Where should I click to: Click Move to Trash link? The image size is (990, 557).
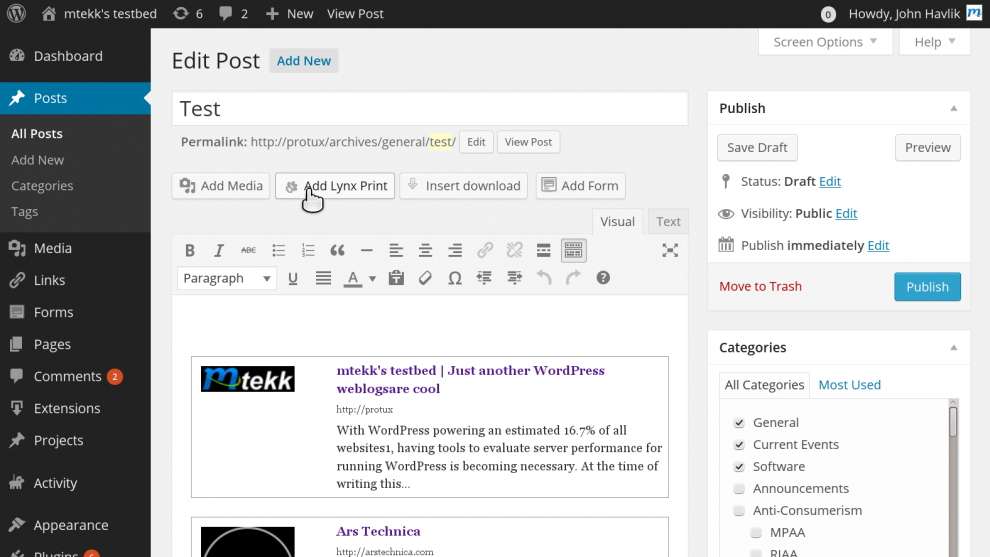[x=760, y=286]
